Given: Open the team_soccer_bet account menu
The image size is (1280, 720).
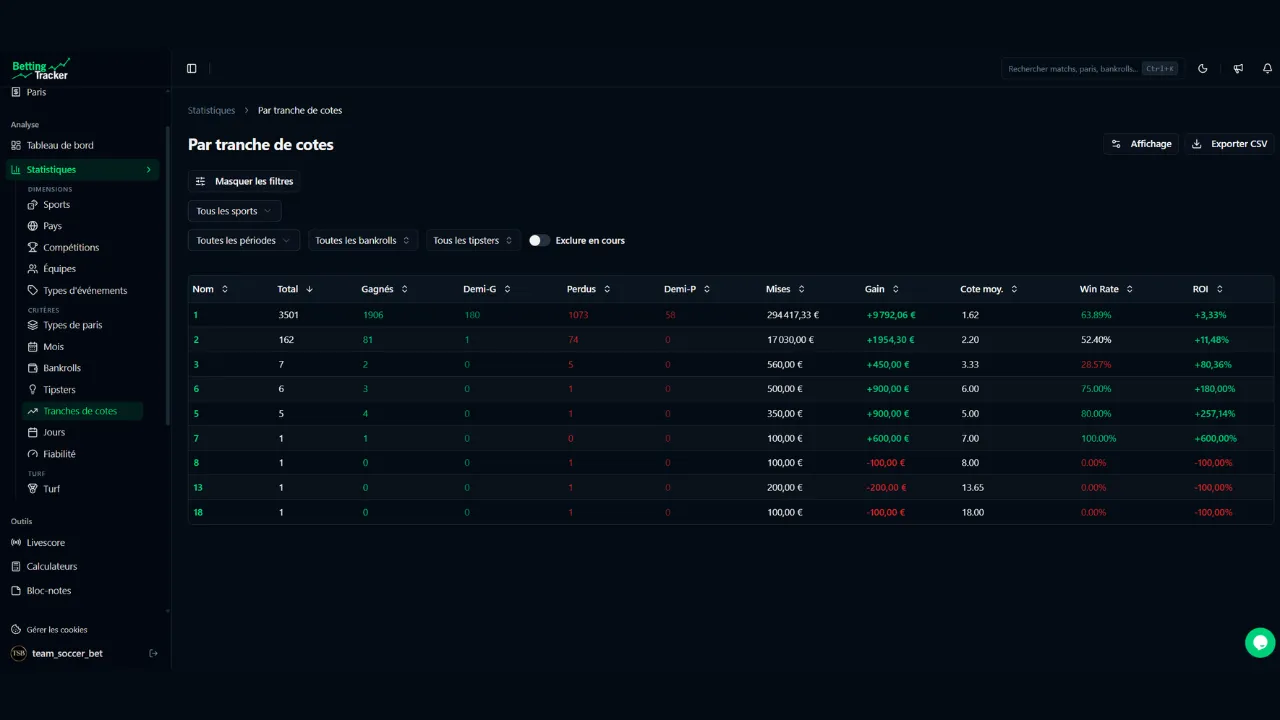Looking at the screenshot, I should point(67,653).
